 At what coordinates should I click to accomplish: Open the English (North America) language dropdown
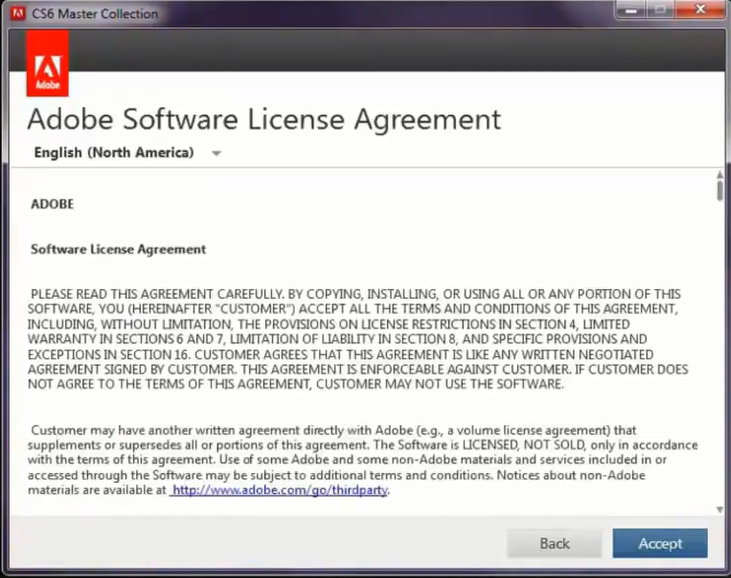coord(127,152)
